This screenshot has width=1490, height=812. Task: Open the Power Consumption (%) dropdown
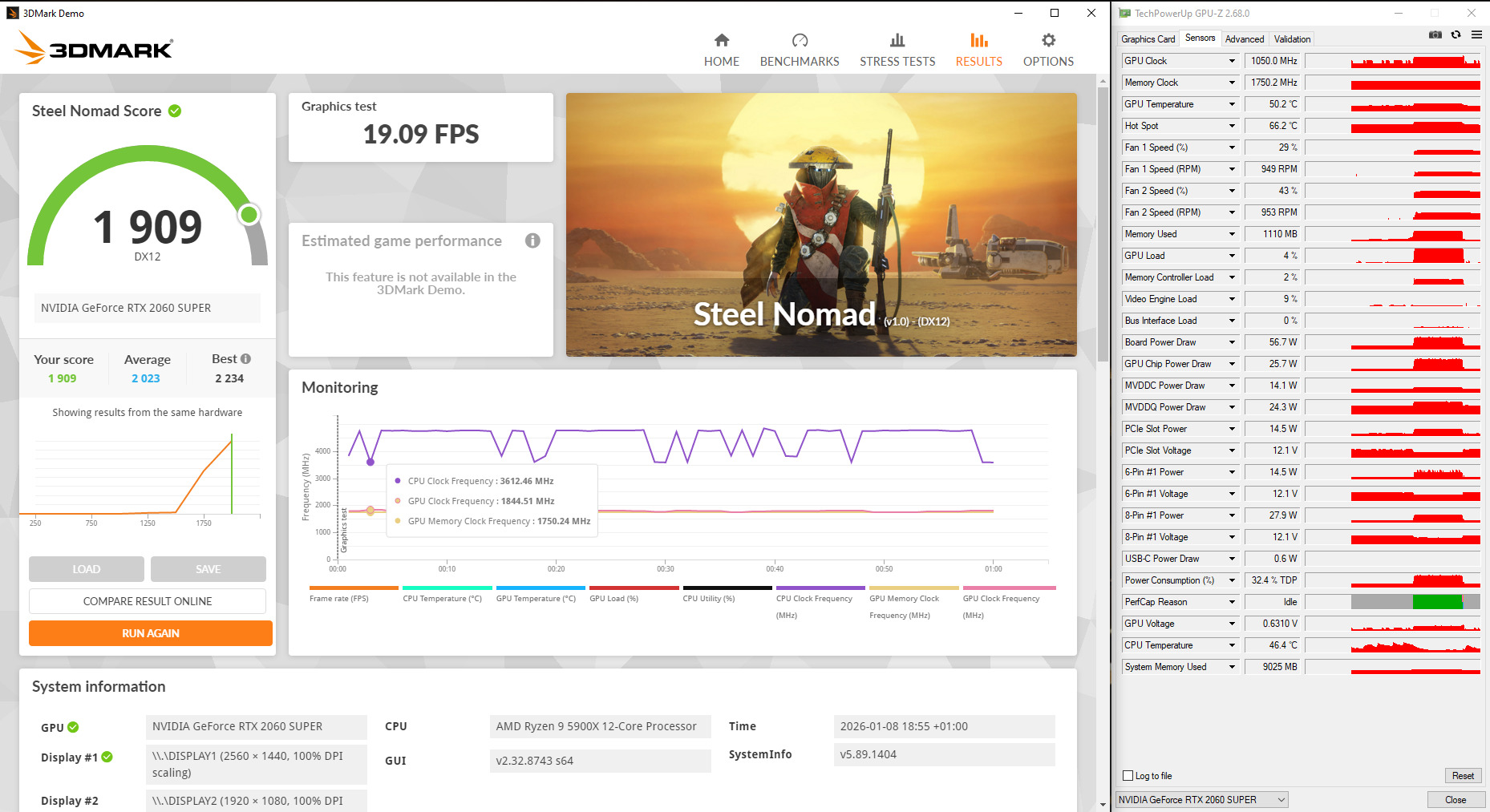1232,580
